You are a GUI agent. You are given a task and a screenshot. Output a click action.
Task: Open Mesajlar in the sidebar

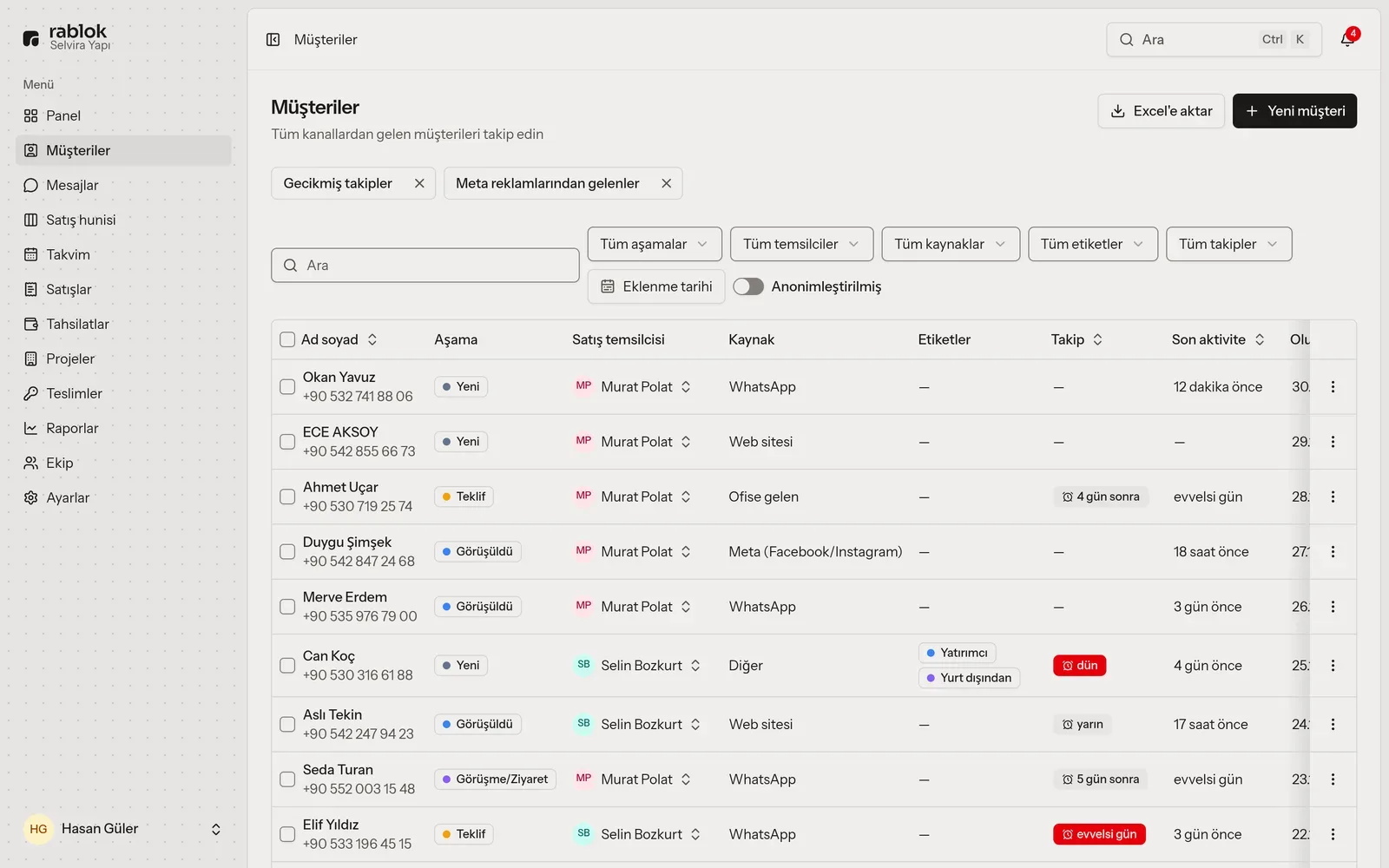pos(123,185)
